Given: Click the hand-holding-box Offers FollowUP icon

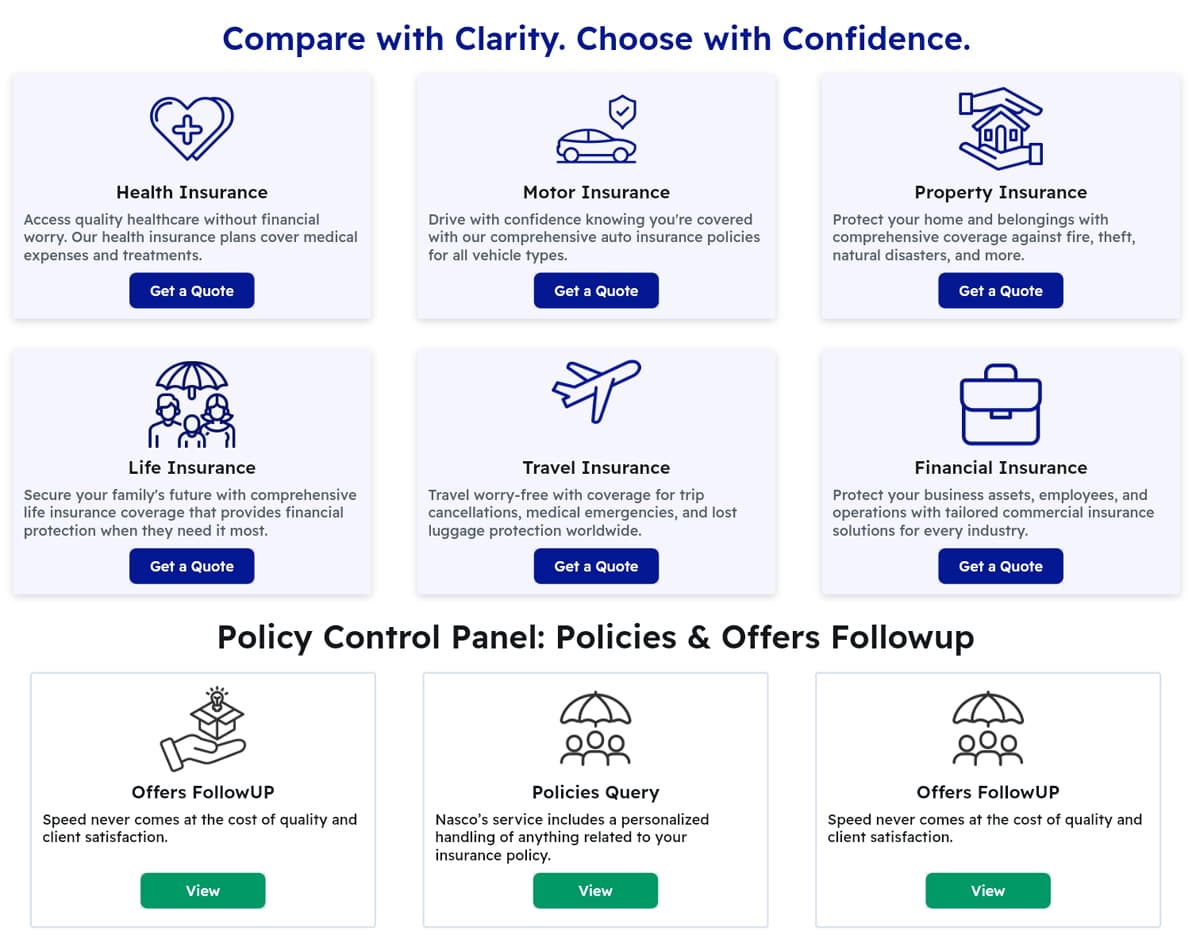Looking at the screenshot, I should coord(203,729).
